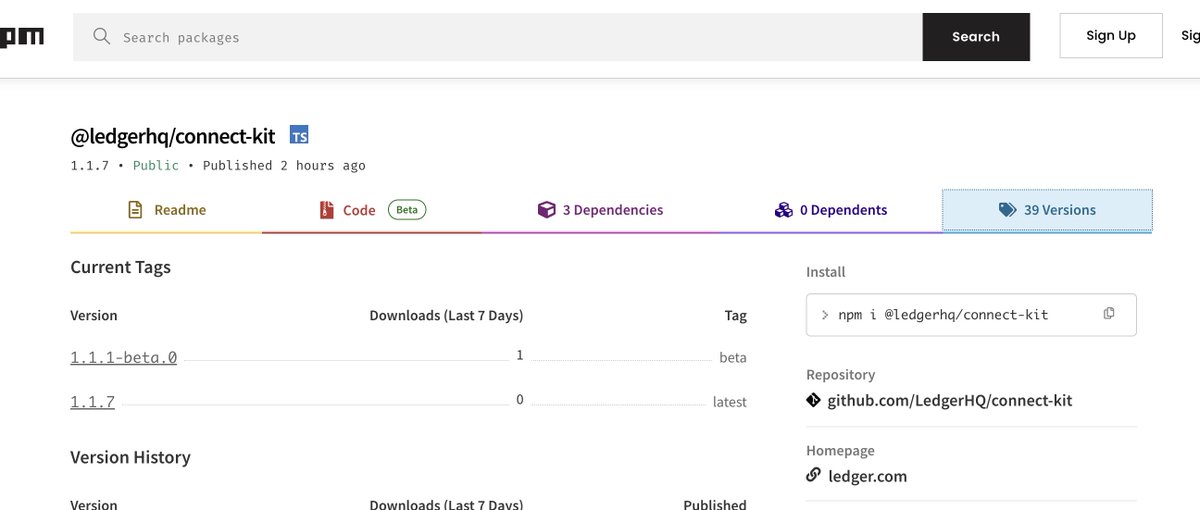Click the Repository heading
The width and height of the screenshot is (1200, 510).
pos(841,375)
